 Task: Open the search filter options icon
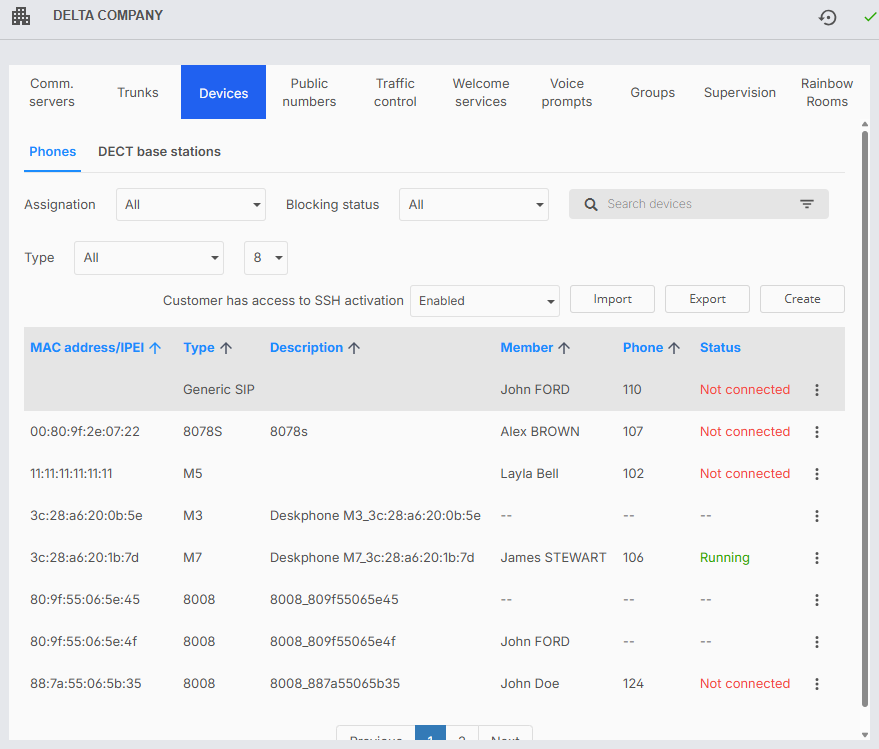(x=807, y=204)
